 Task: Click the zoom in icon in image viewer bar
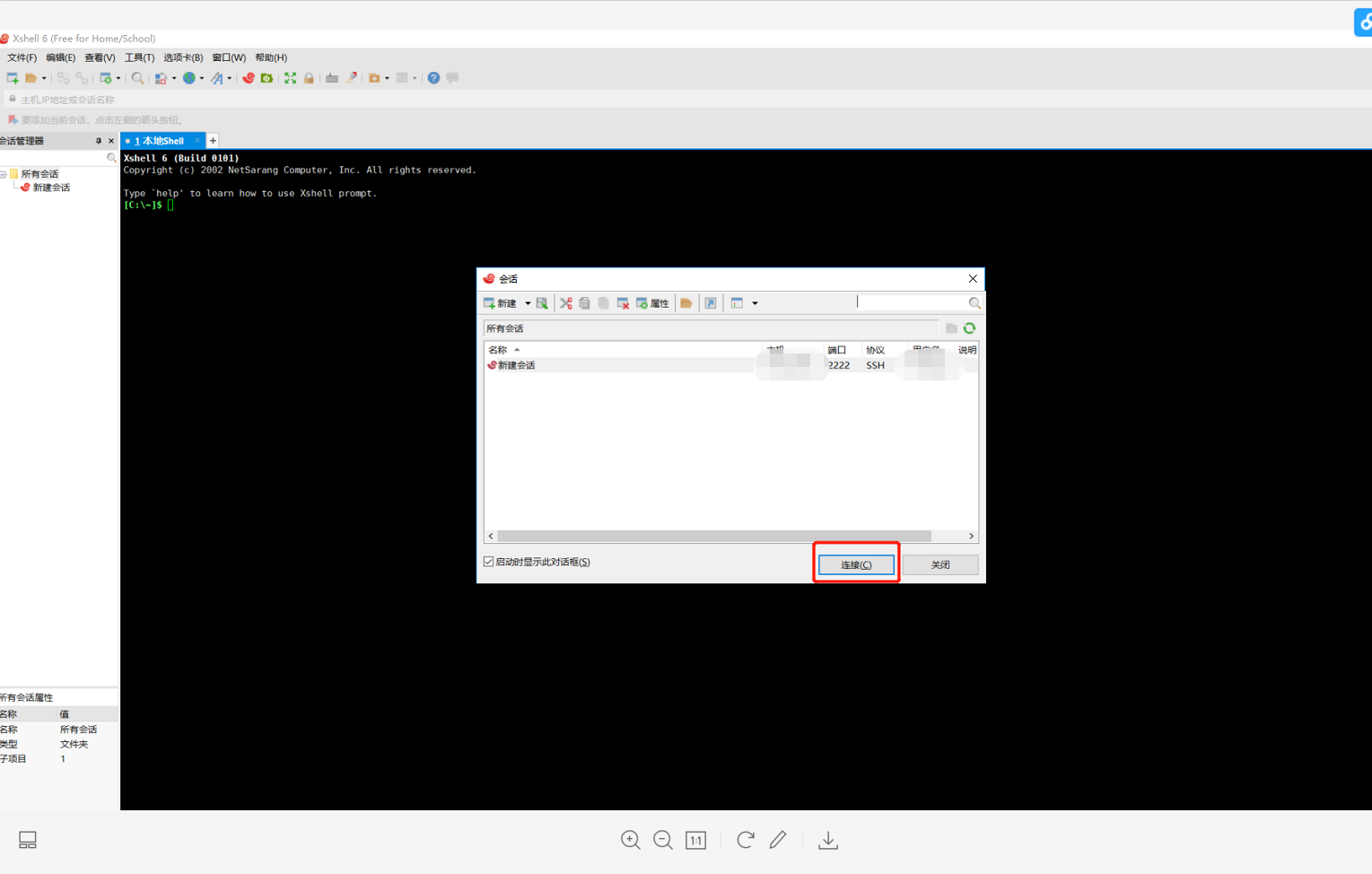(x=631, y=840)
